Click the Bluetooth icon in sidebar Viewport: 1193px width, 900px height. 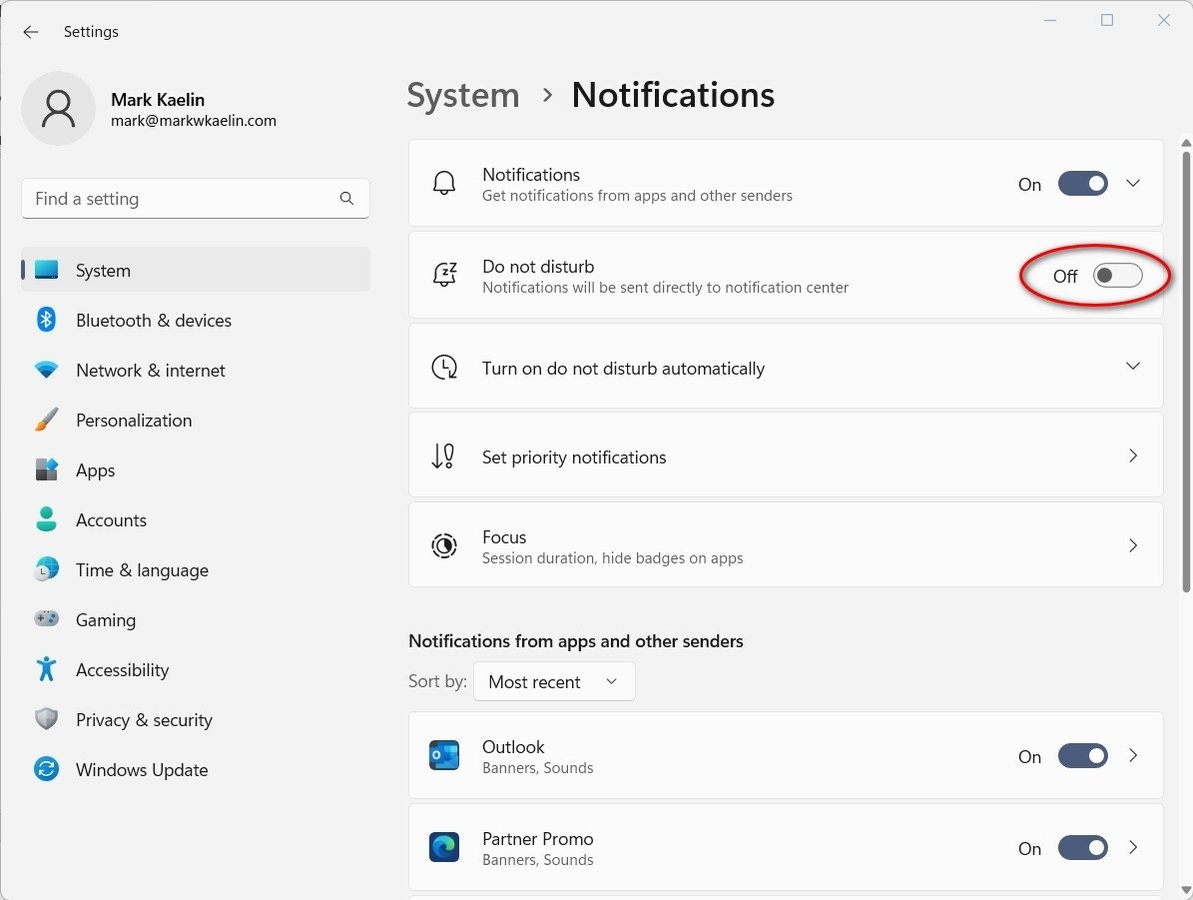click(46, 320)
